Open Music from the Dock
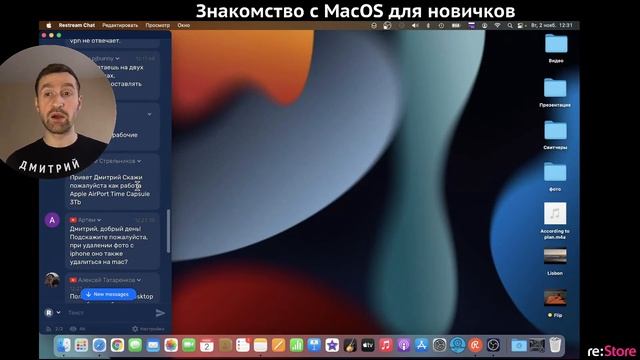This screenshot has height=360, width=640. pyautogui.click(x=386, y=345)
